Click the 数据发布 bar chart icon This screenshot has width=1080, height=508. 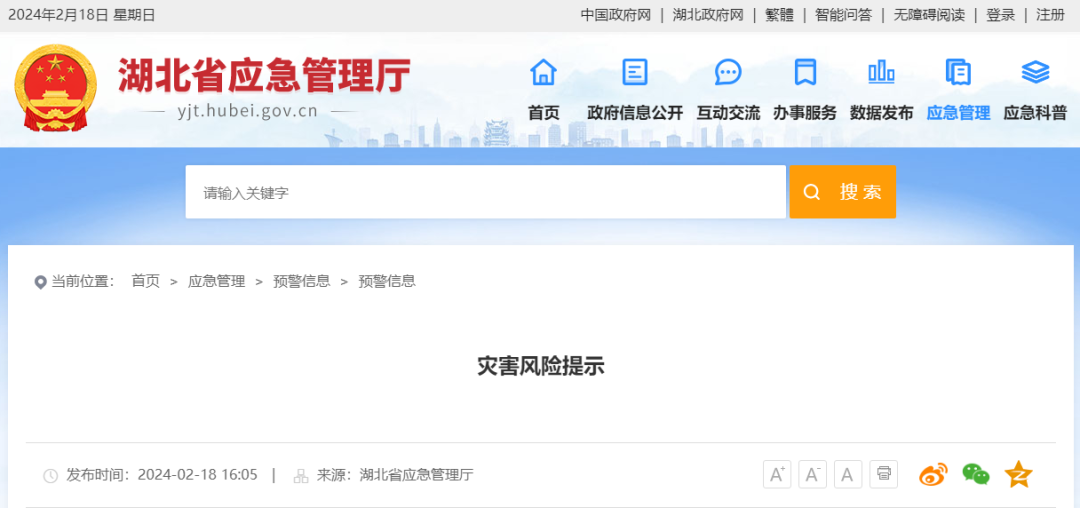(x=881, y=72)
